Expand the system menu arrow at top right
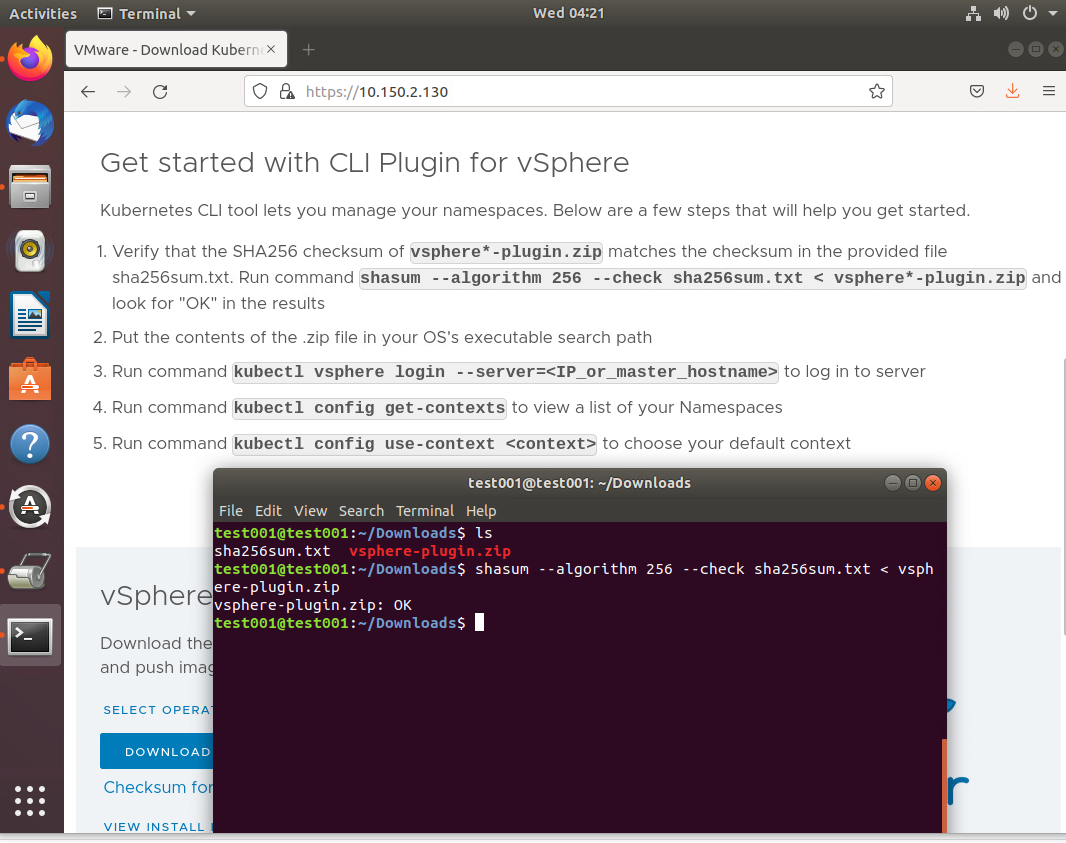Viewport: 1066px width, 843px height. point(1052,14)
